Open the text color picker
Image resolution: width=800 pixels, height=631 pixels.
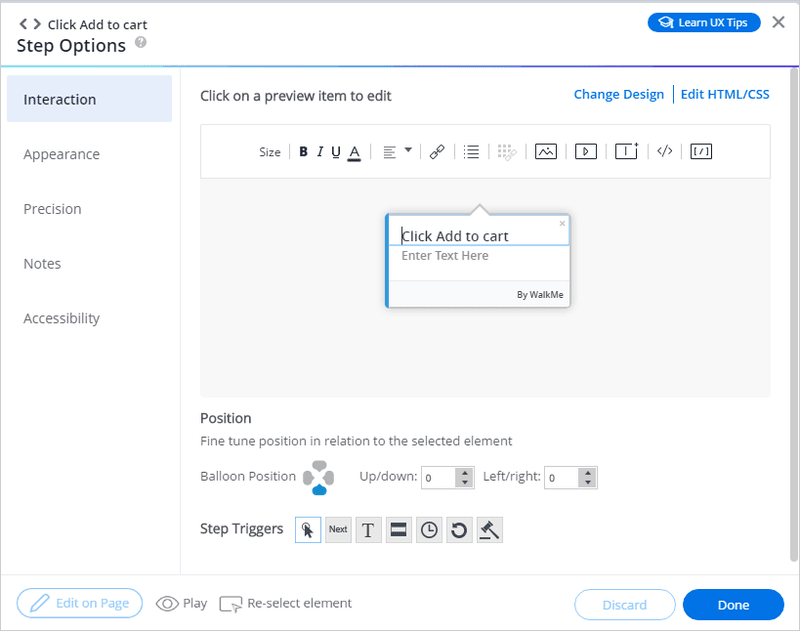(x=353, y=151)
